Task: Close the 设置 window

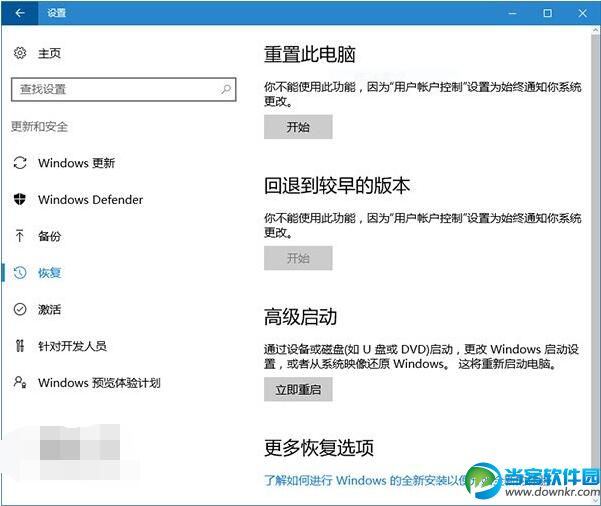Action: [582, 13]
